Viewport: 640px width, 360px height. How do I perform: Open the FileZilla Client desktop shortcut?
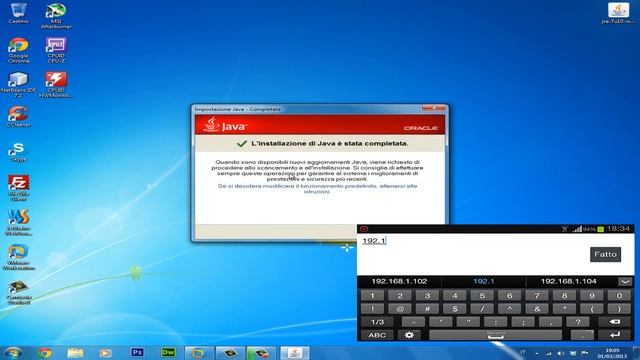[x=18, y=188]
